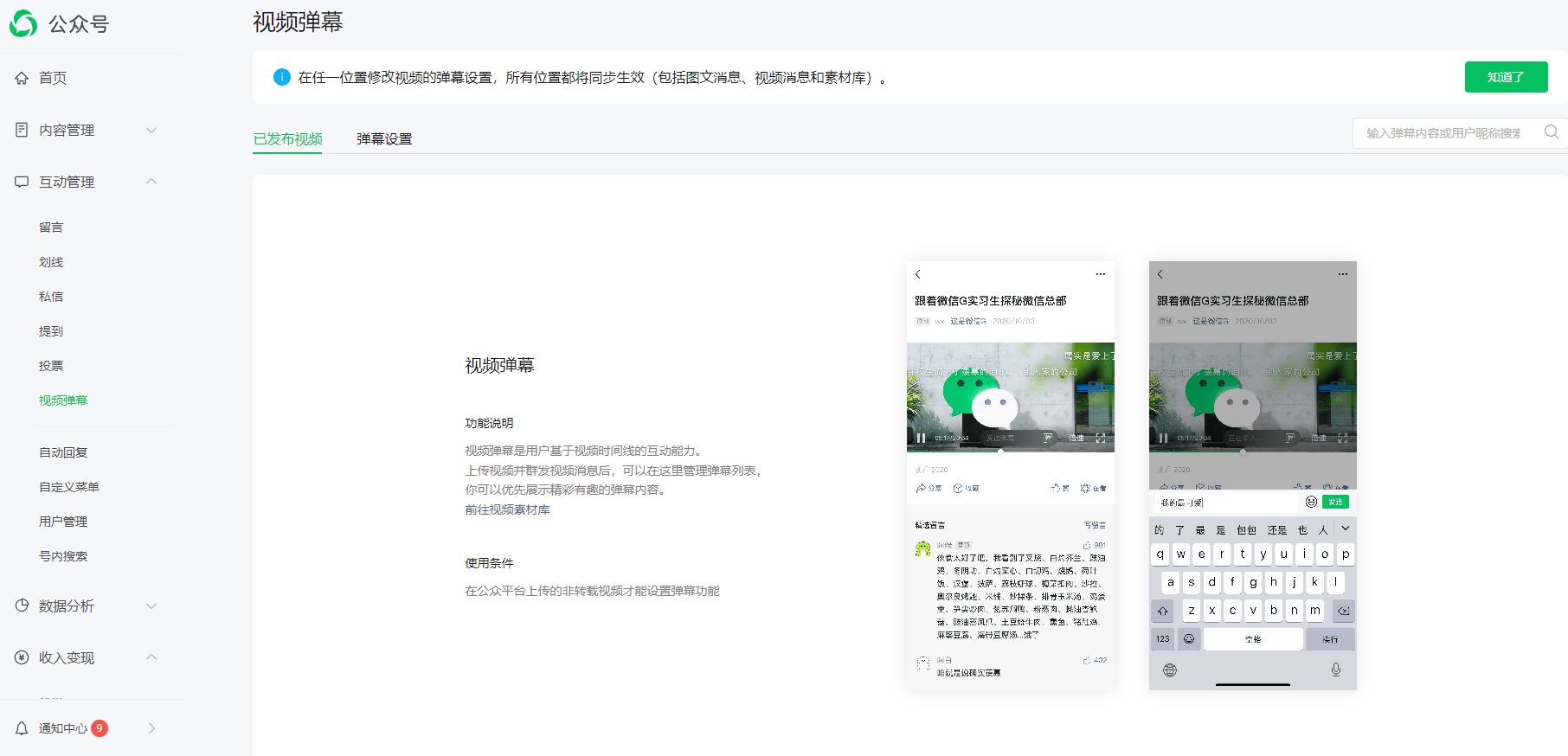Expand the 内容管理 section arrow

pos(151,130)
